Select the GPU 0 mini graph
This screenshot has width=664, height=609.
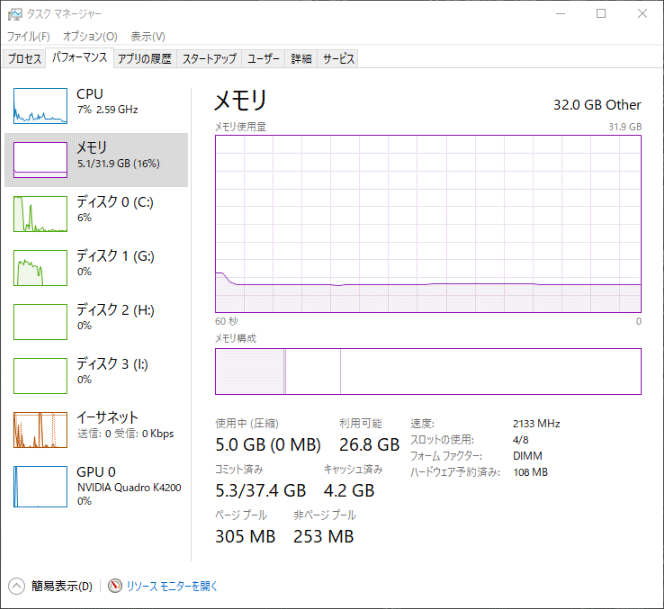(x=40, y=487)
